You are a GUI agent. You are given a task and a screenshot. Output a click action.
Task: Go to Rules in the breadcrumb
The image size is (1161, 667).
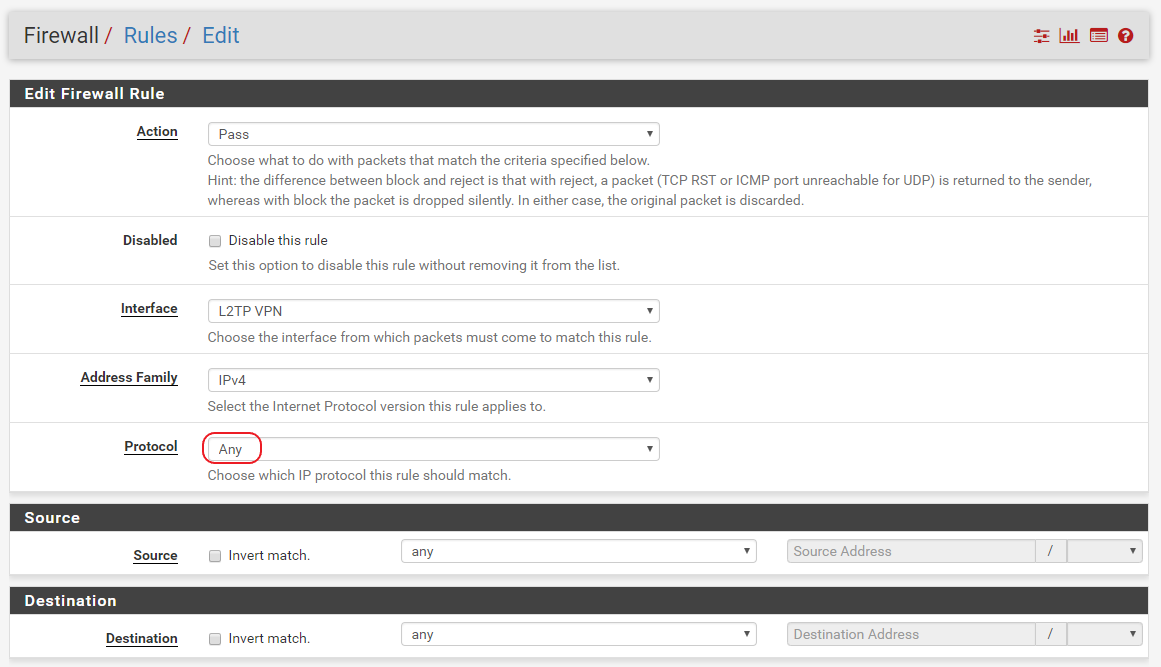click(x=150, y=36)
